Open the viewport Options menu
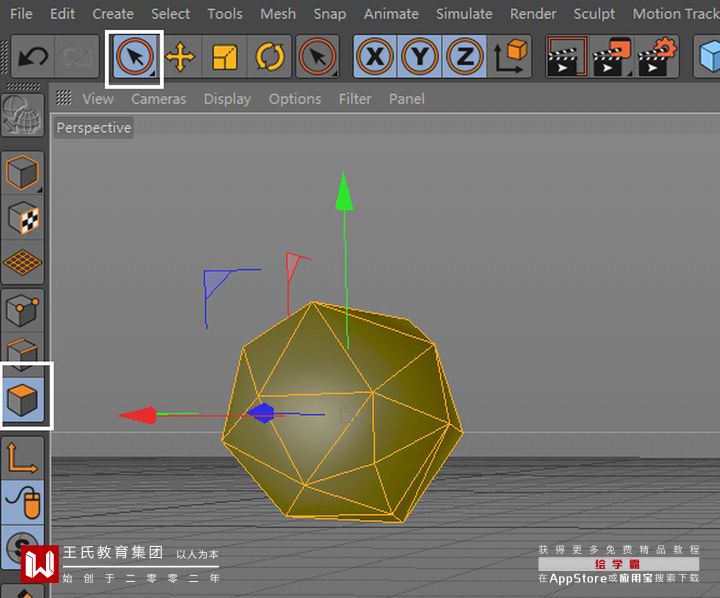 tap(295, 99)
